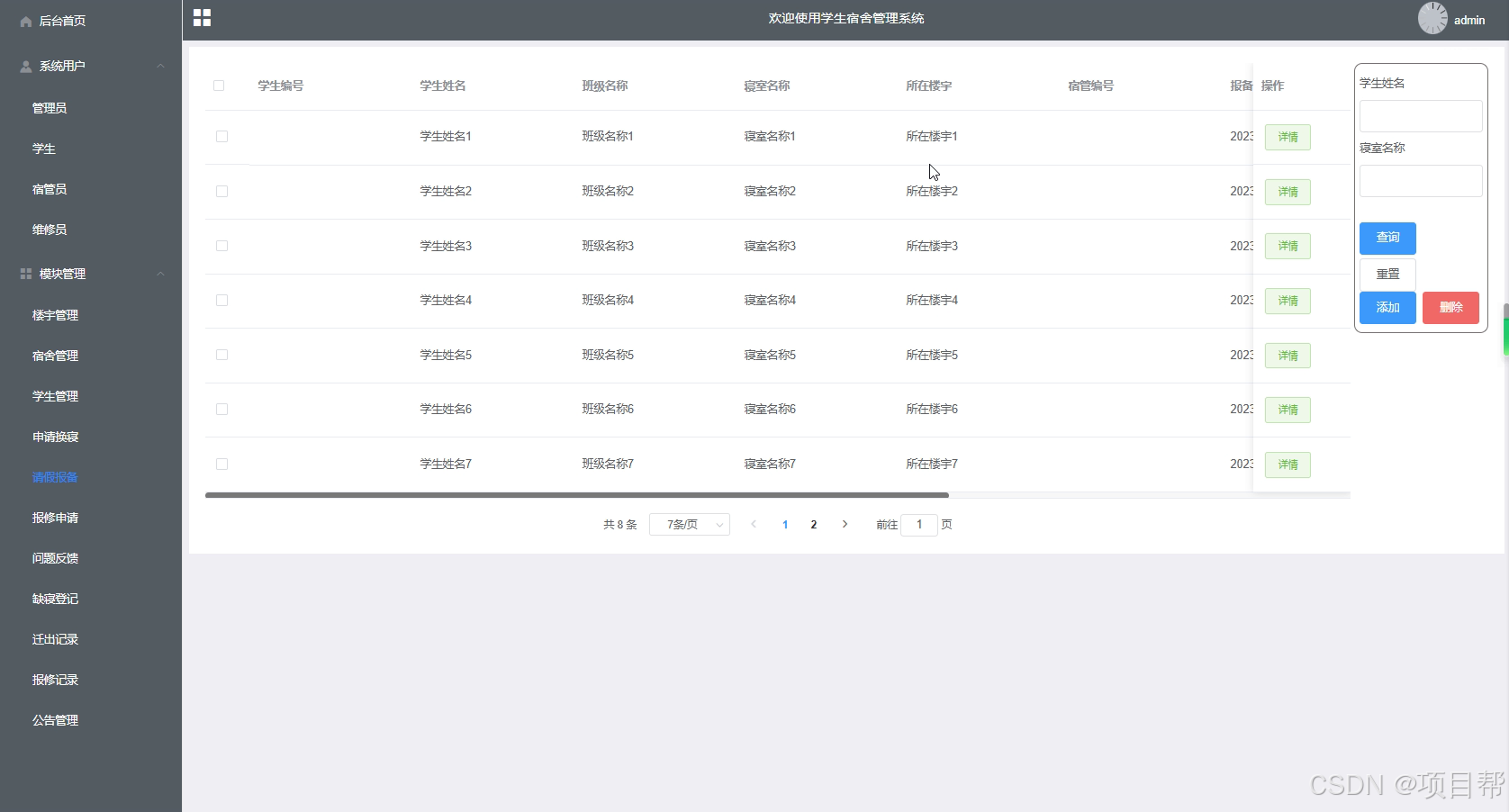1509x812 pixels.
Task: Open 公告管理 menu item
Action: (x=55, y=720)
